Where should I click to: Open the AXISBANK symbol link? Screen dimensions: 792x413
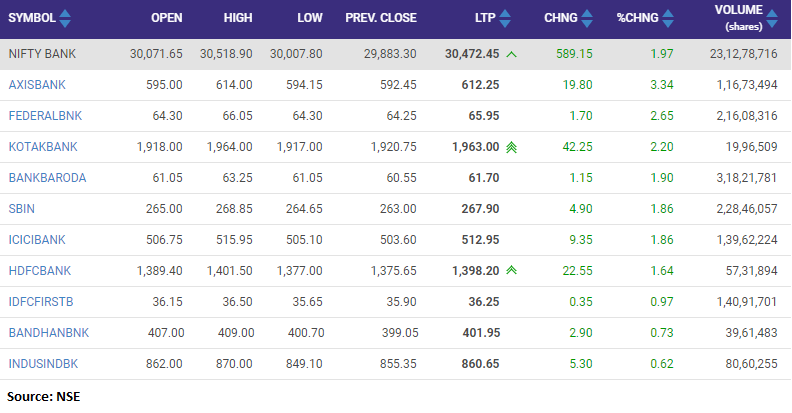(37, 85)
